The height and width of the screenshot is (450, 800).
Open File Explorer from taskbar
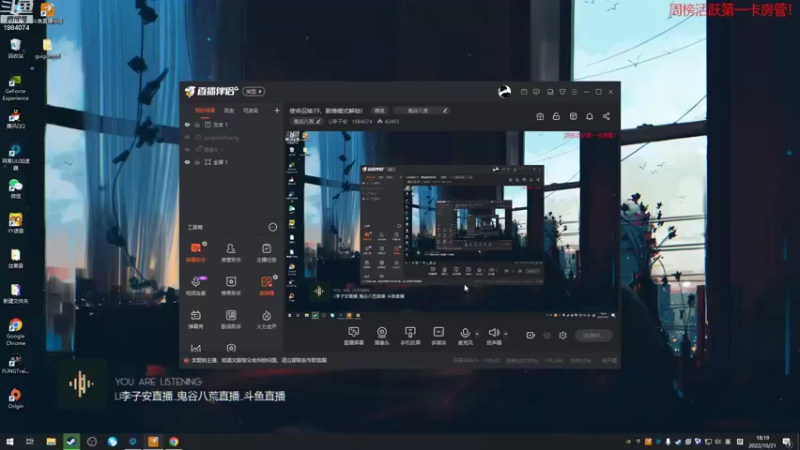(x=51, y=441)
